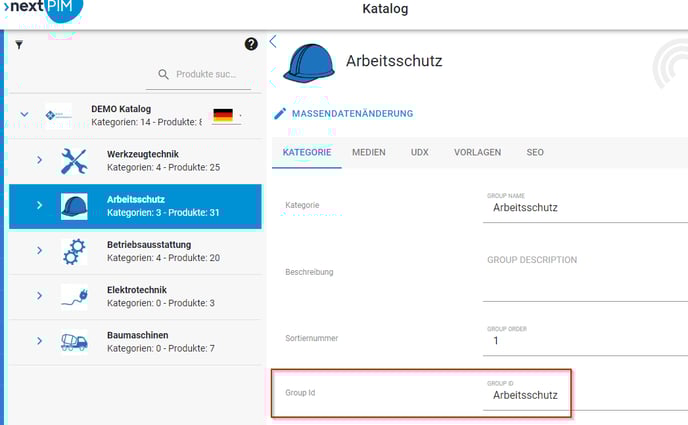Click the MASSENDATENÄNDERUNG button
Viewport: 688px width, 425px height.
[x=352, y=114]
